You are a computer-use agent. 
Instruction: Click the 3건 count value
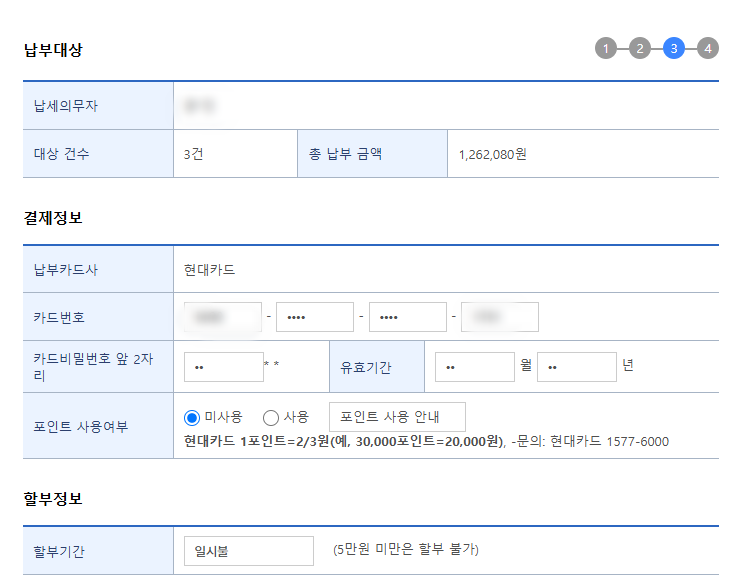pyautogui.click(x=194, y=154)
